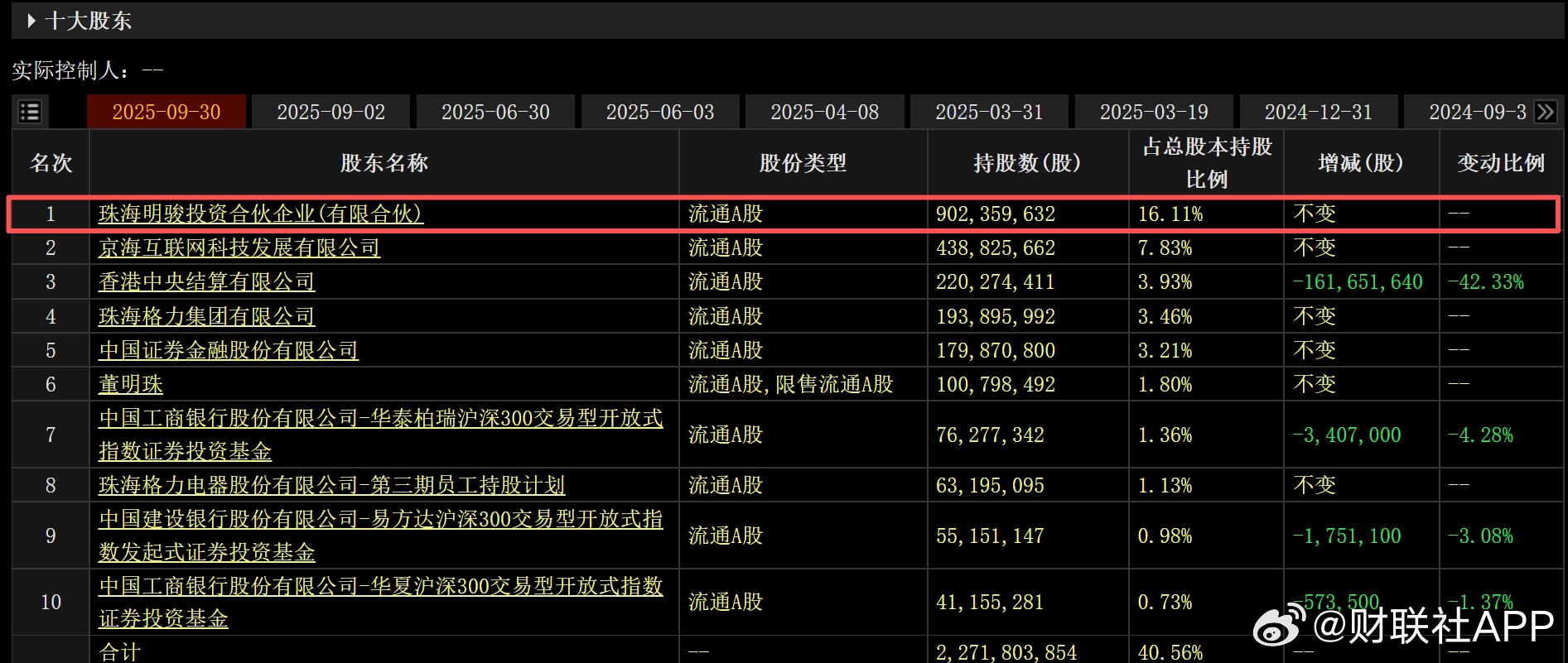The height and width of the screenshot is (663, 1568).
Task: Open the 2025-06-30 date tab
Action: tap(495, 112)
